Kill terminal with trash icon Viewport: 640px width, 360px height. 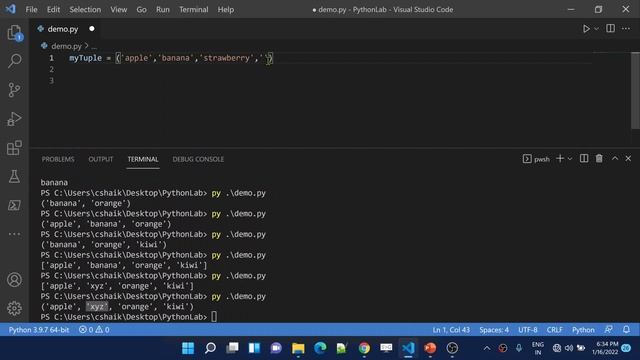tap(599, 158)
